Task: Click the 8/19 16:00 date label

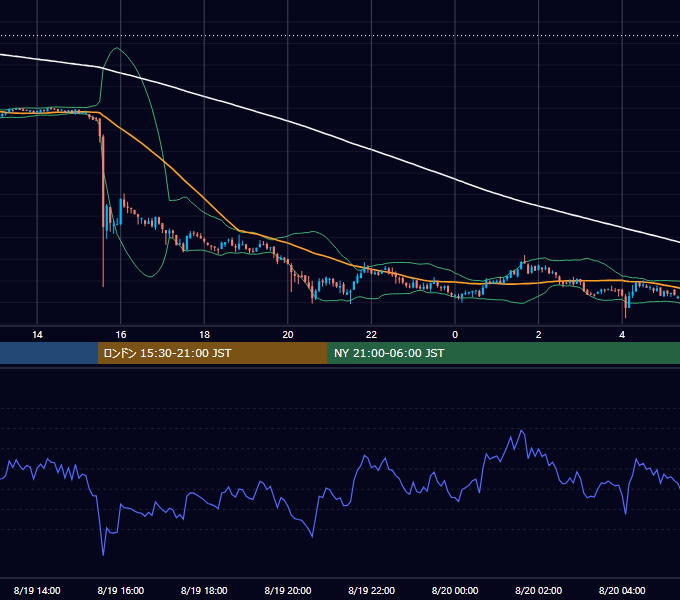Action: (x=121, y=590)
